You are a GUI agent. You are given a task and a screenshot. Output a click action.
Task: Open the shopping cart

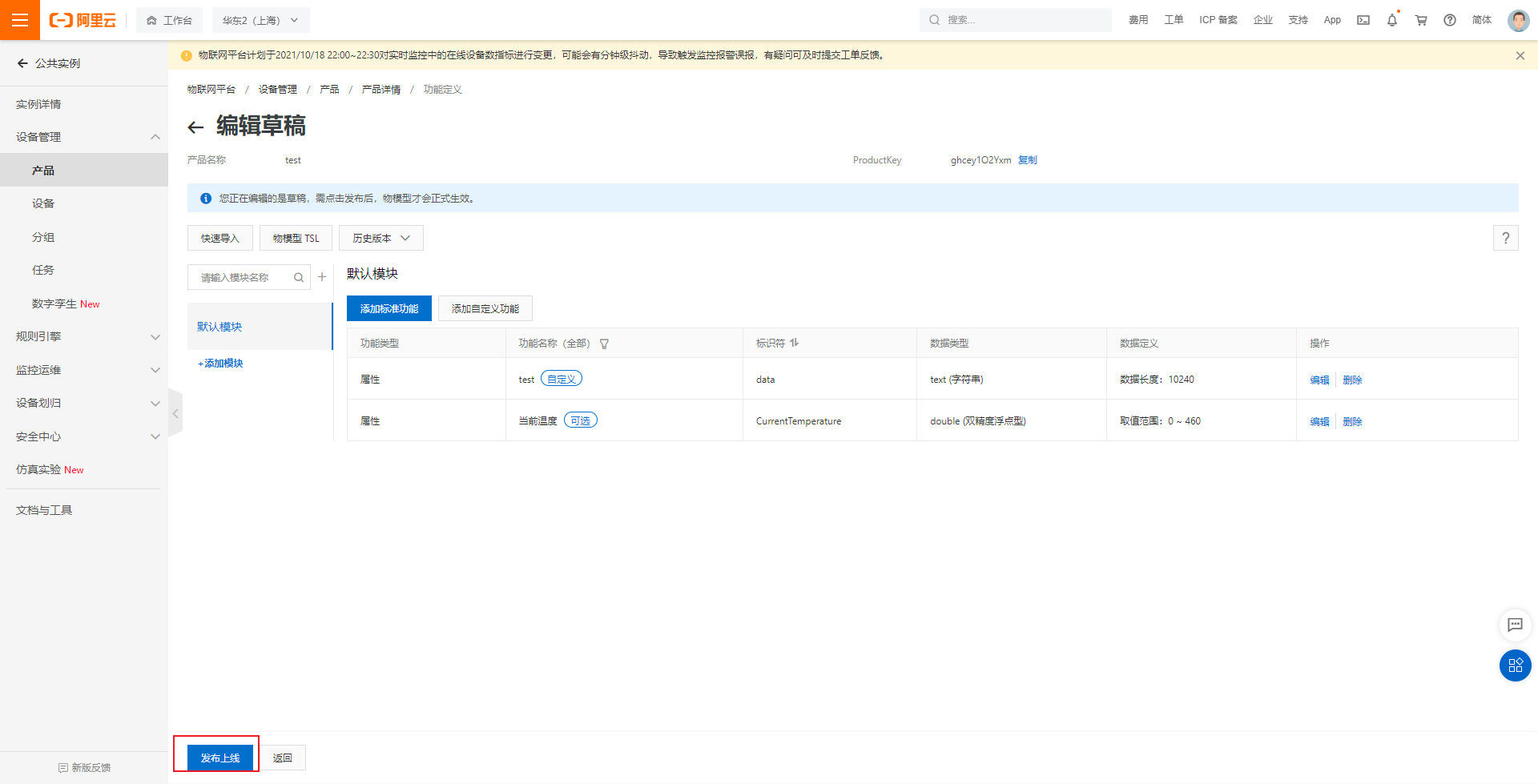[x=1421, y=20]
